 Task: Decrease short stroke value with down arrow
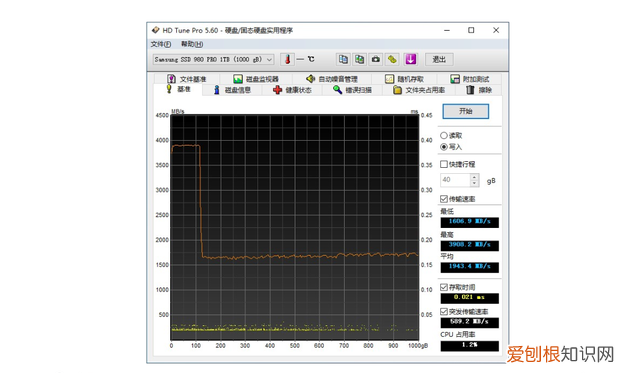point(474,183)
